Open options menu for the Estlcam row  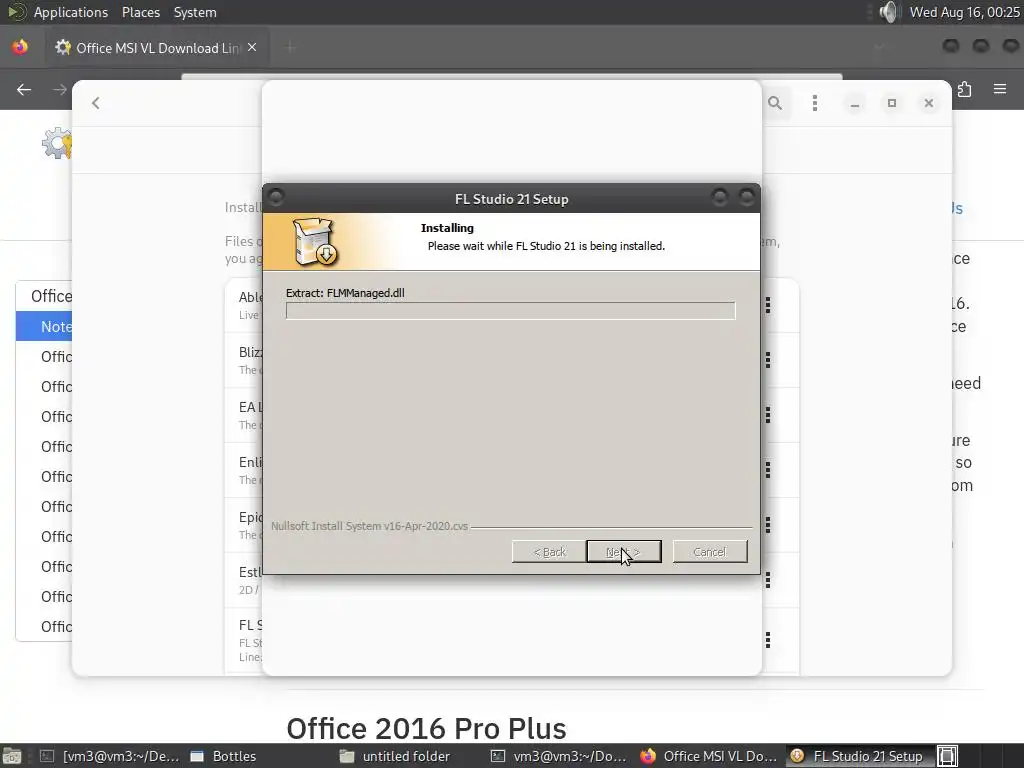(x=768, y=579)
